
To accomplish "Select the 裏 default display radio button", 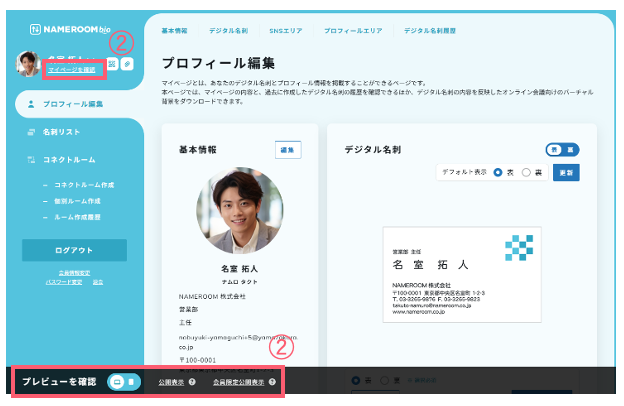I will point(526,172).
